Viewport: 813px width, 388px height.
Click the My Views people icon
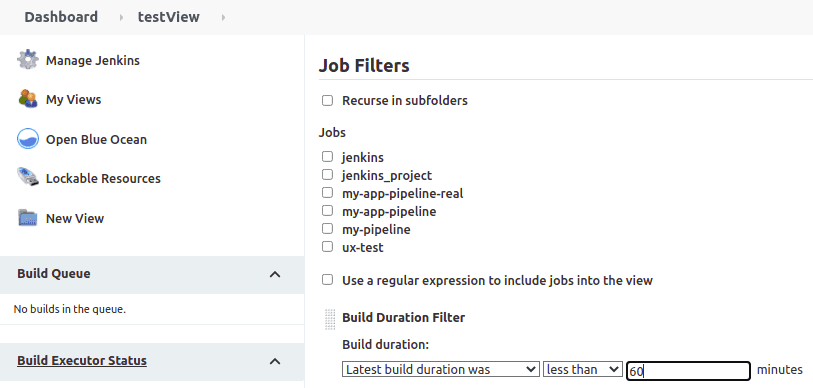27,99
